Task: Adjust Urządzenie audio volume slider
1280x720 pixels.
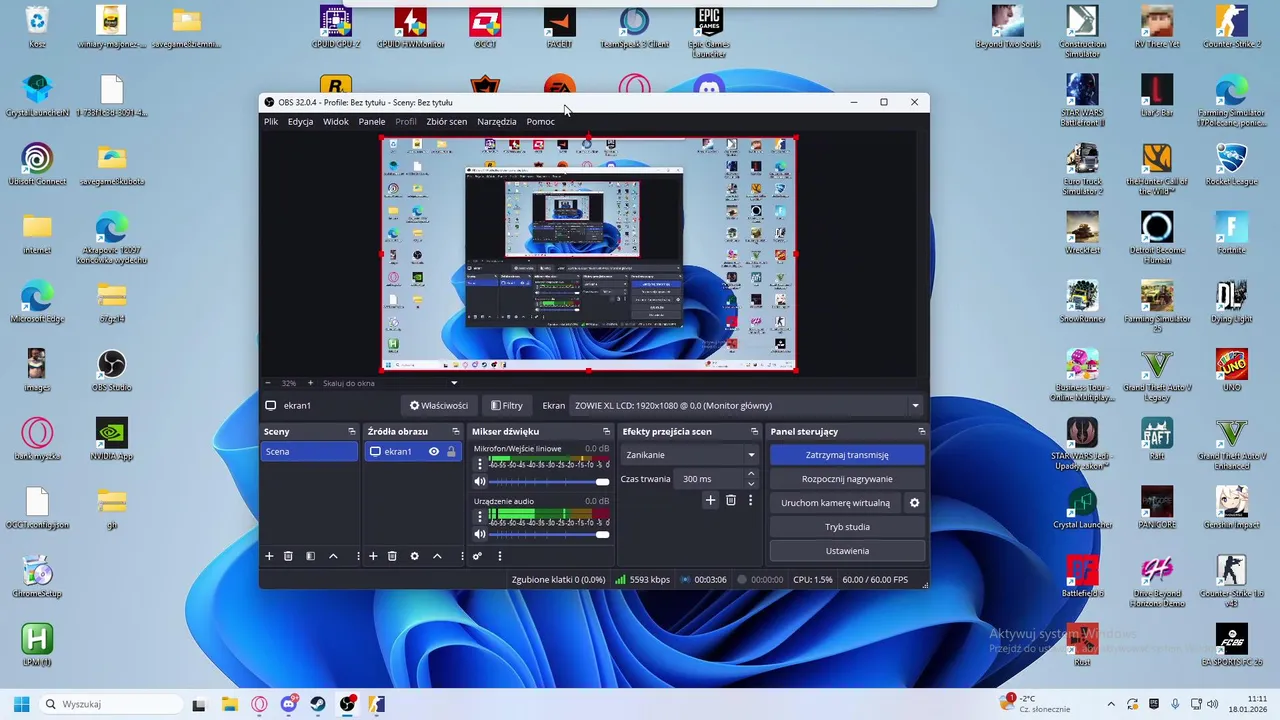Action: (548, 535)
